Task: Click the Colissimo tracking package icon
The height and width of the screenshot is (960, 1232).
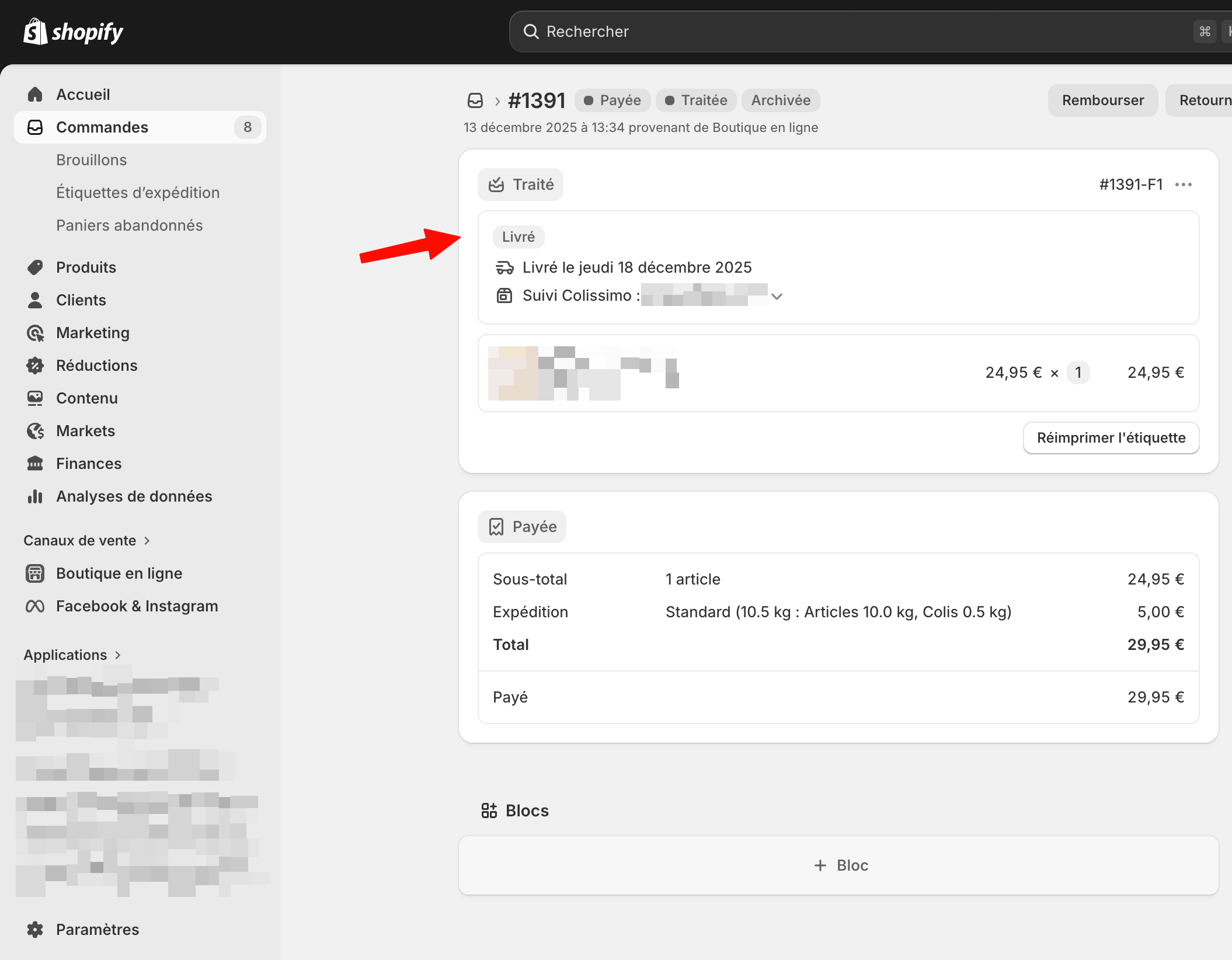Action: pyautogui.click(x=504, y=295)
